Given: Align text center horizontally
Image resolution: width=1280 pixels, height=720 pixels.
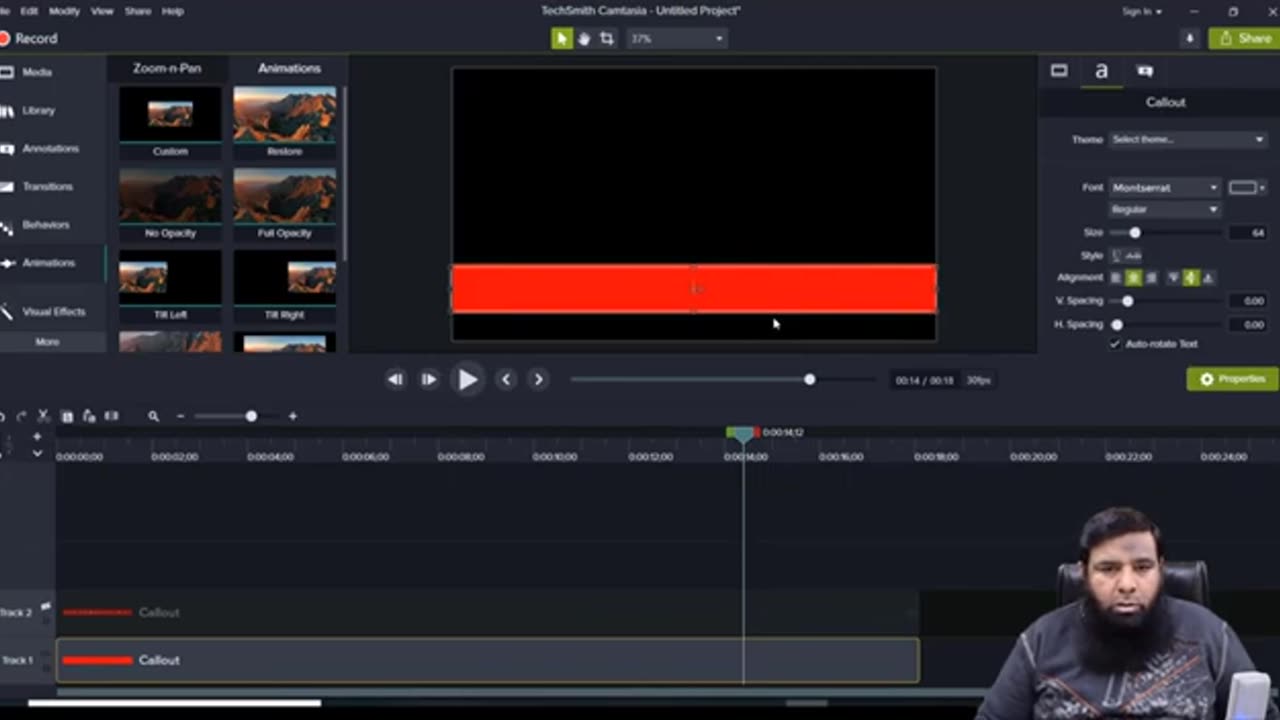Looking at the screenshot, I should 1133,278.
